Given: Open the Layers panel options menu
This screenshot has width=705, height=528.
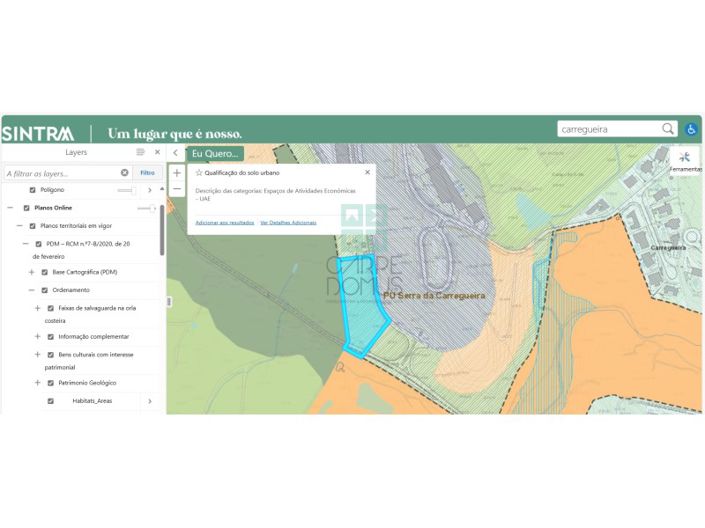Looking at the screenshot, I should [x=140, y=152].
